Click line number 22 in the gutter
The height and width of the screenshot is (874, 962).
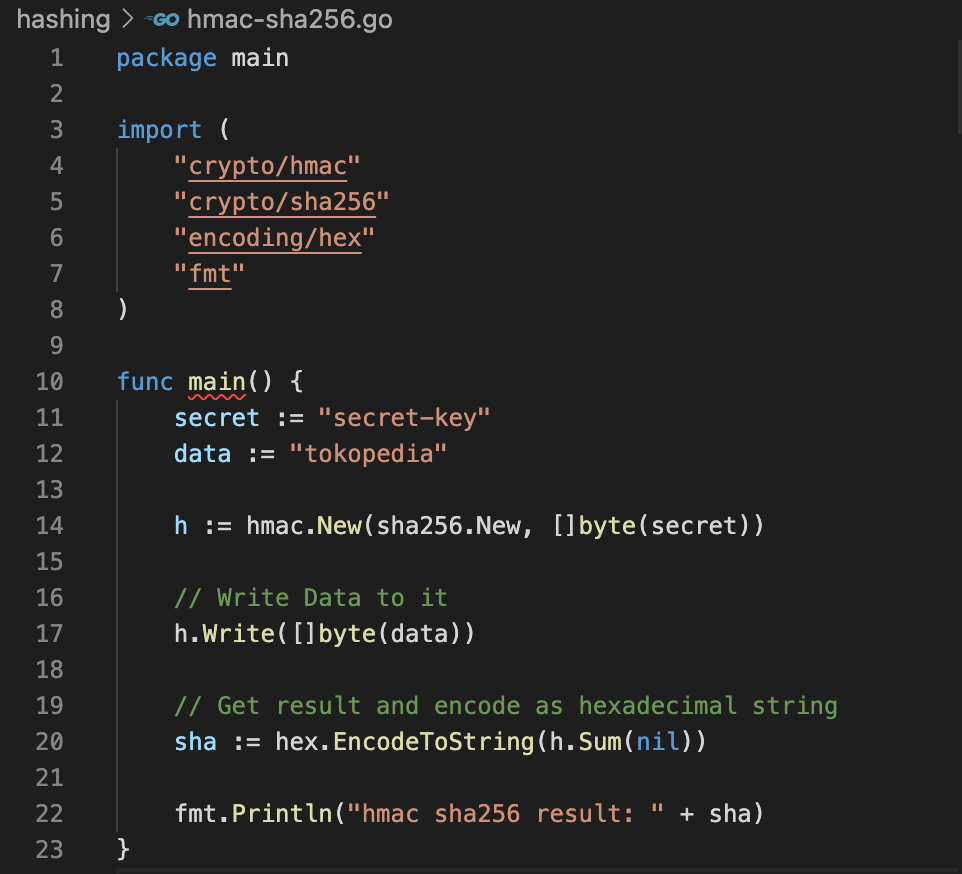tap(49, 813)
